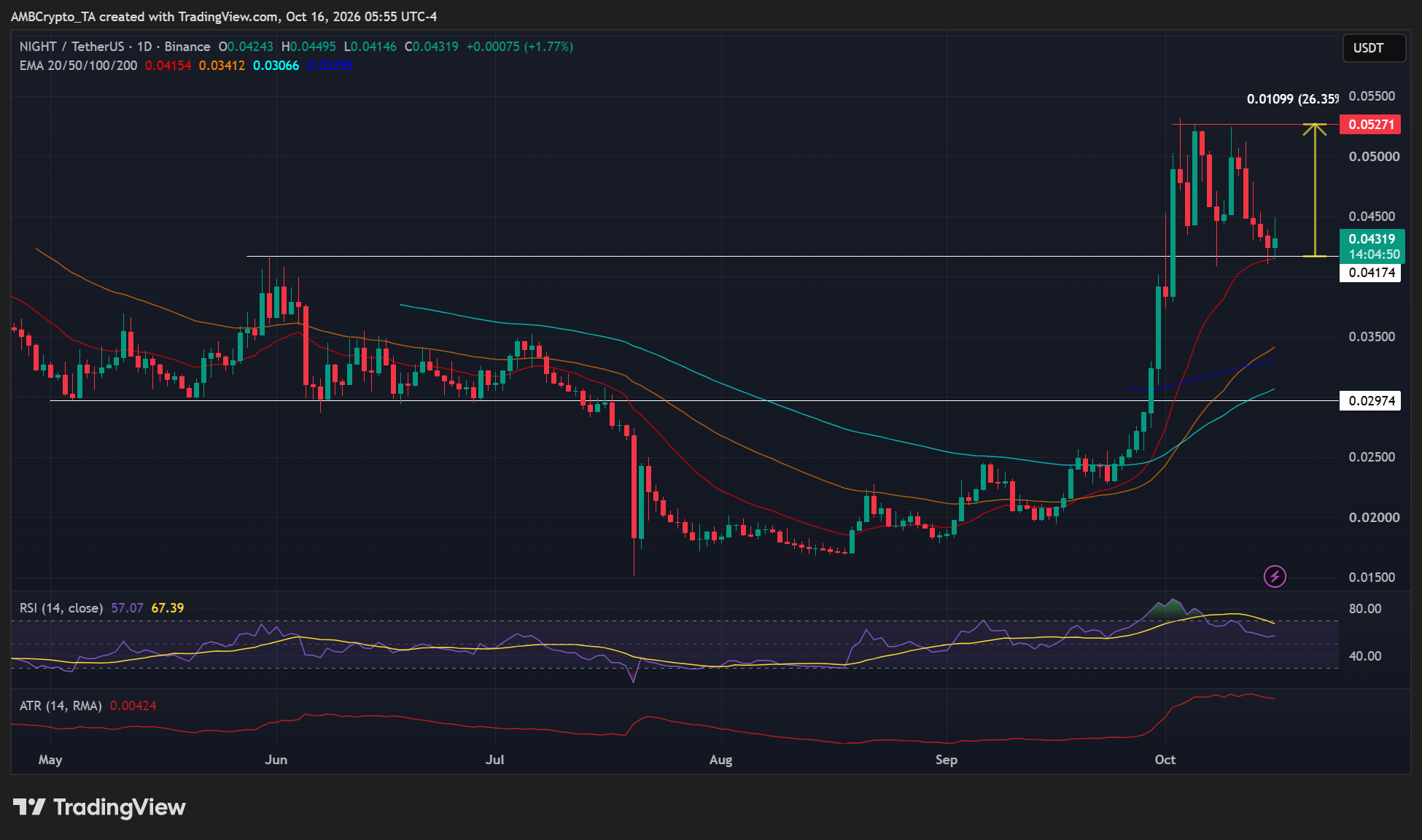Click the close value C0.04319
Image resolution: width=1422 pixels, height=840 pixels.
tap(432, 47)
